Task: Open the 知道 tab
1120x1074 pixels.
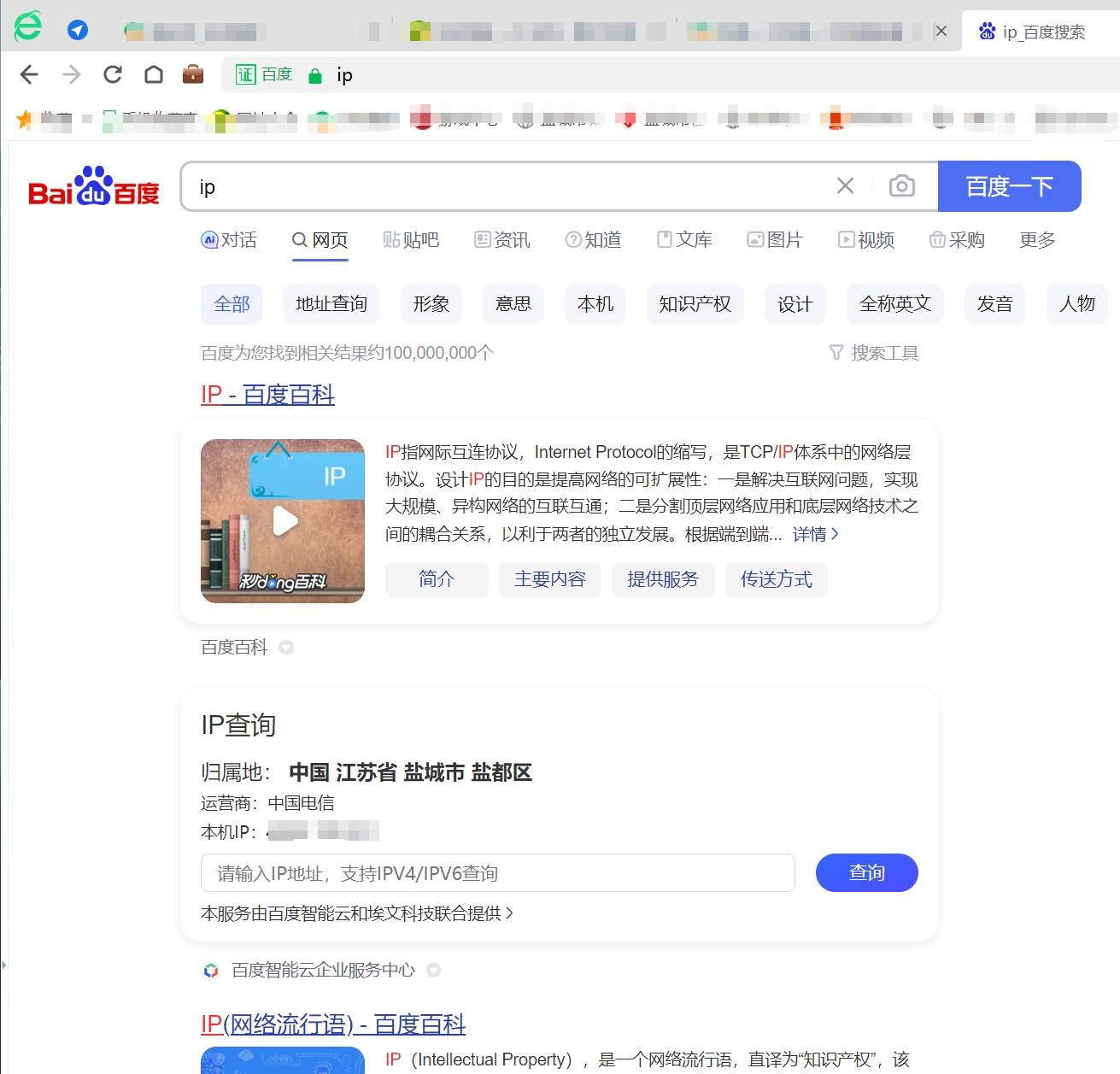Action: (x=594, y=240)
